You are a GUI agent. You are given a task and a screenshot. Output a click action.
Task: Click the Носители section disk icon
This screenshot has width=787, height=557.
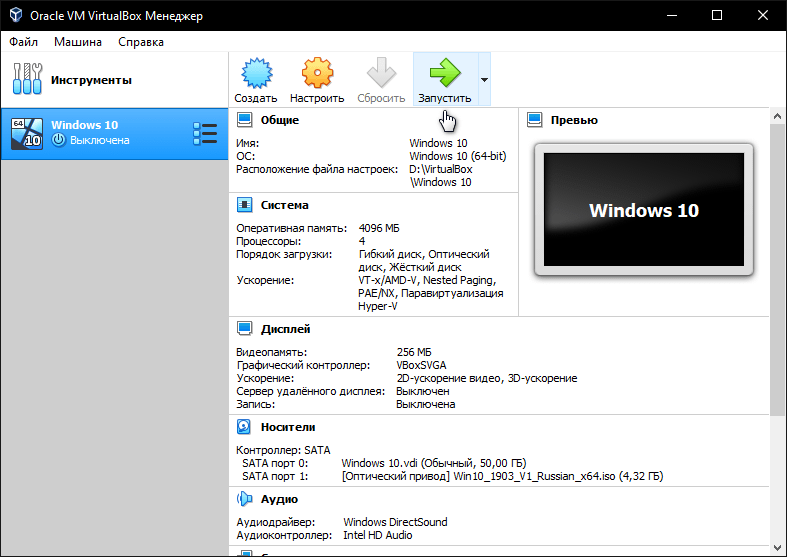[x=244, y=427]
